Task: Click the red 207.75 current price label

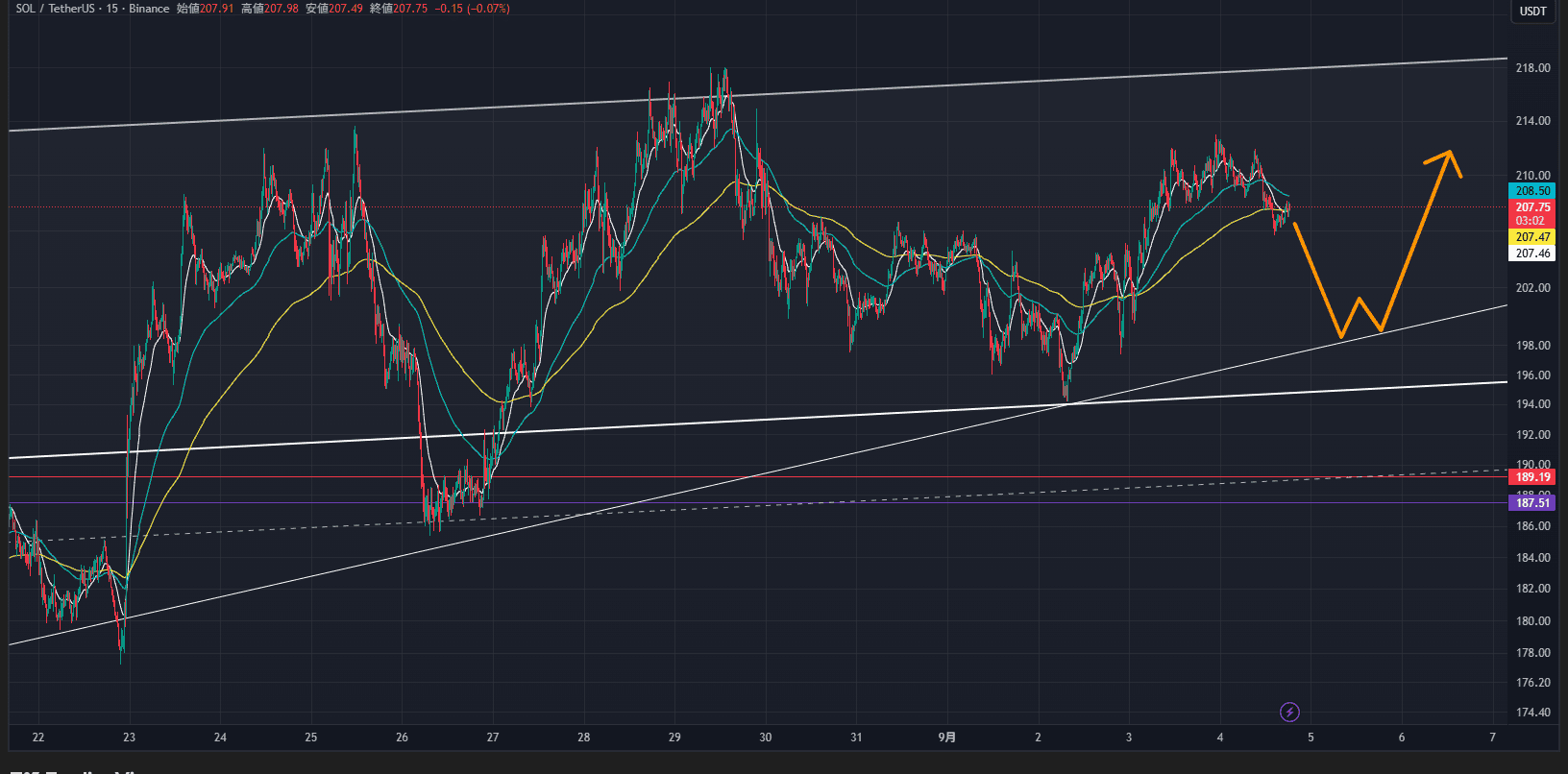Action: pos(1532,207)
